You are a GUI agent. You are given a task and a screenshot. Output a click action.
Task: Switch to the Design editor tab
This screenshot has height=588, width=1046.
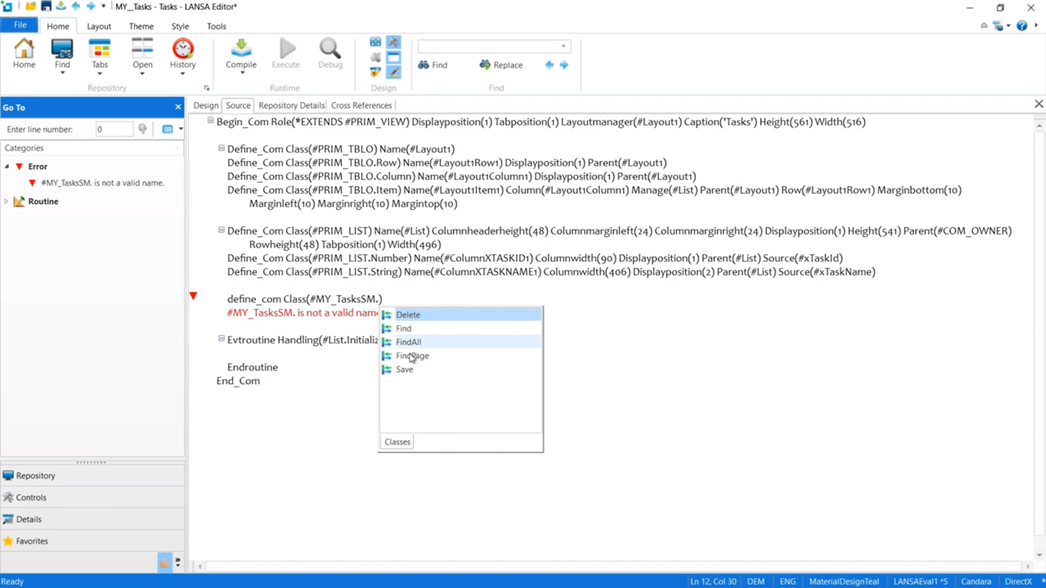(205, 105)
